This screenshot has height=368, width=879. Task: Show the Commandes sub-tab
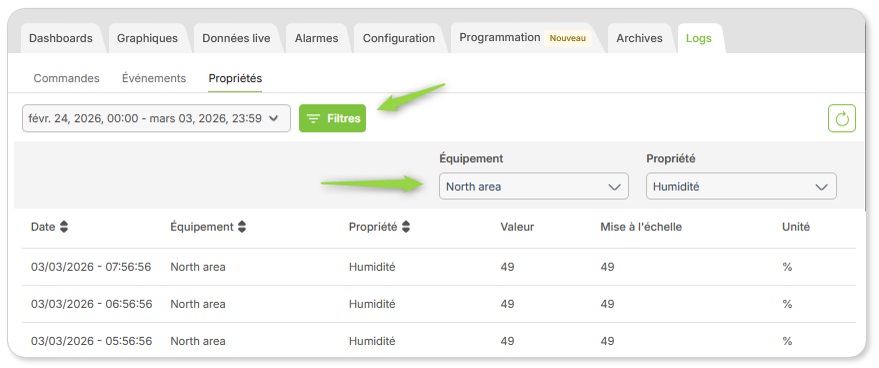[67, 78]
